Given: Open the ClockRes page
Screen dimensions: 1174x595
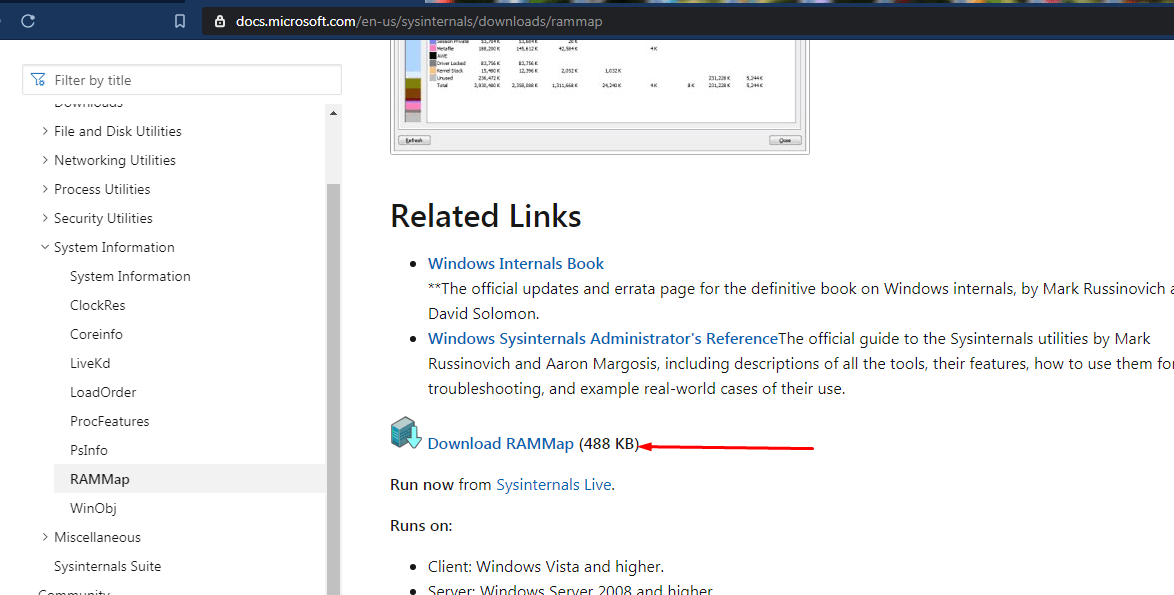Looking at the screenshot, I should [x=97, y=305].
